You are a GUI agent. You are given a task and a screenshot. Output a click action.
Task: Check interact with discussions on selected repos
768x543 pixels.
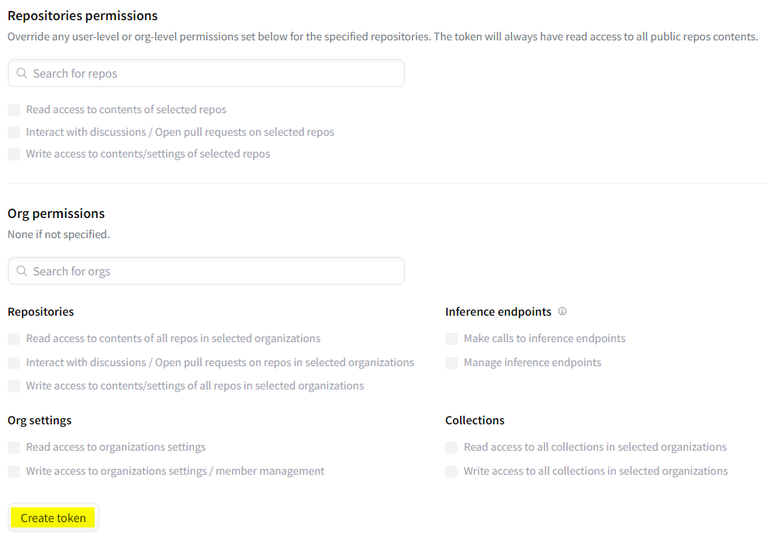(x=14, y=132)
